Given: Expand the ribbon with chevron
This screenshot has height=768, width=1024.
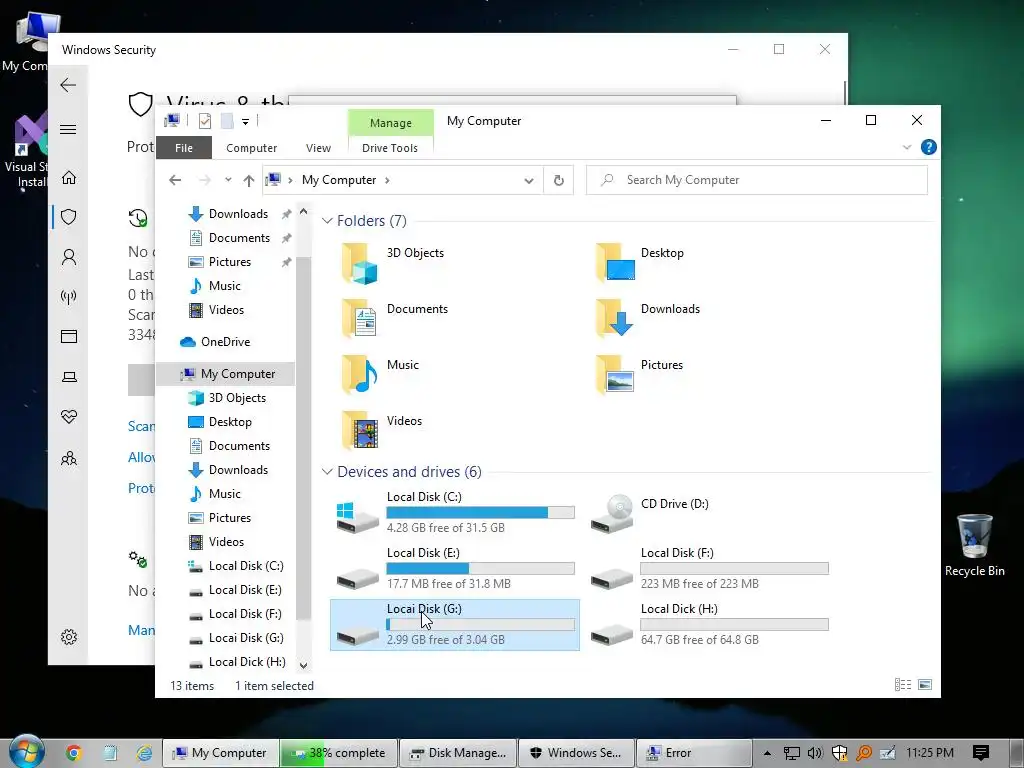Looking at the screenshot, I should pos(906,147).
